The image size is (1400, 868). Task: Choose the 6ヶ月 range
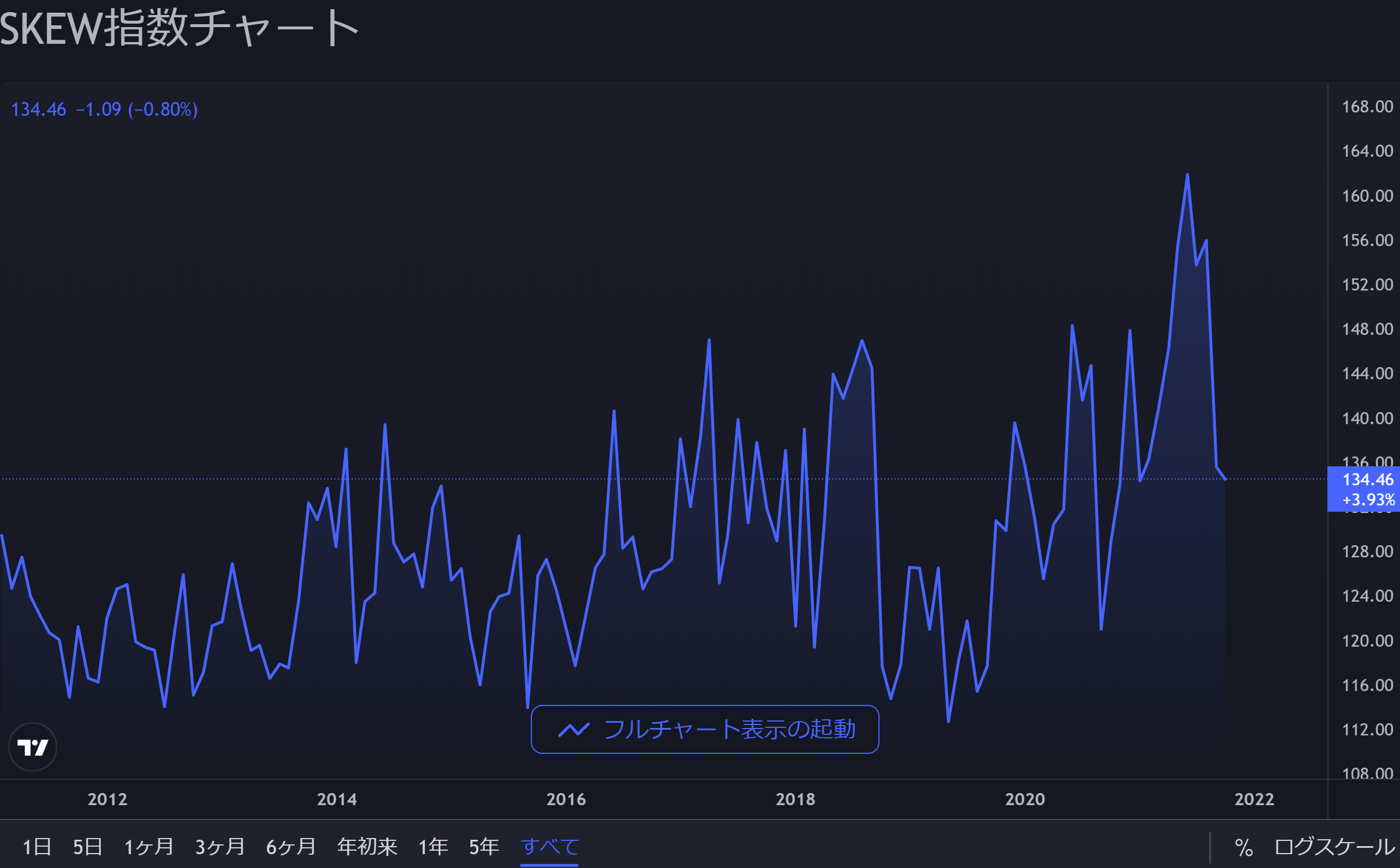coord(290,847)
